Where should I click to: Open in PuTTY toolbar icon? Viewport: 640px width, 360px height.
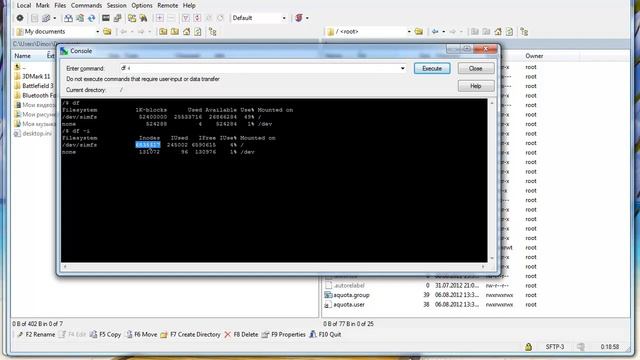pyautogui.click(x=118, y=18)
